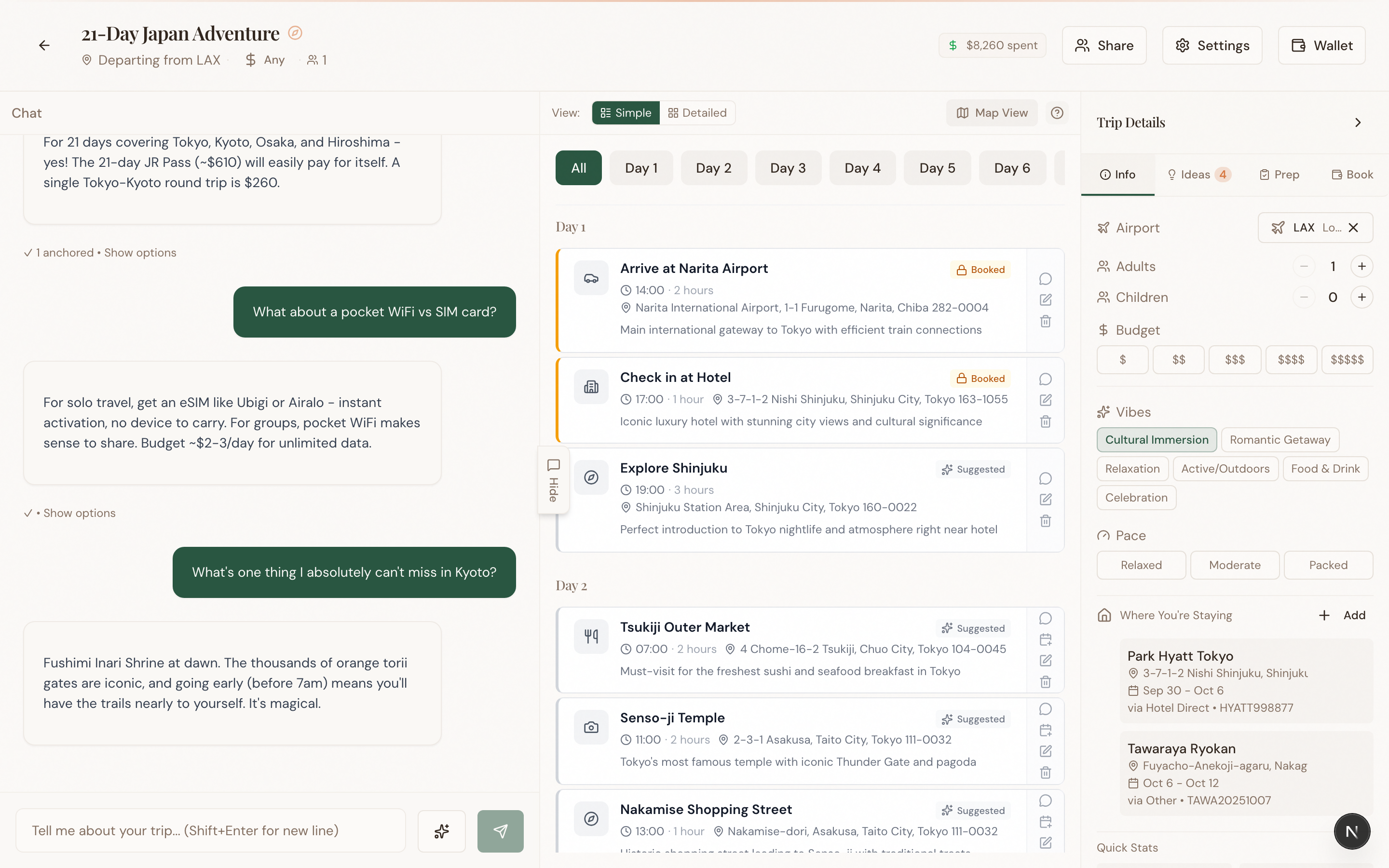Click the calendar icon on Tsukiji Outer Market
Image resolution: width=1389 pixels, height=868 pixels.
point(1045,639)
